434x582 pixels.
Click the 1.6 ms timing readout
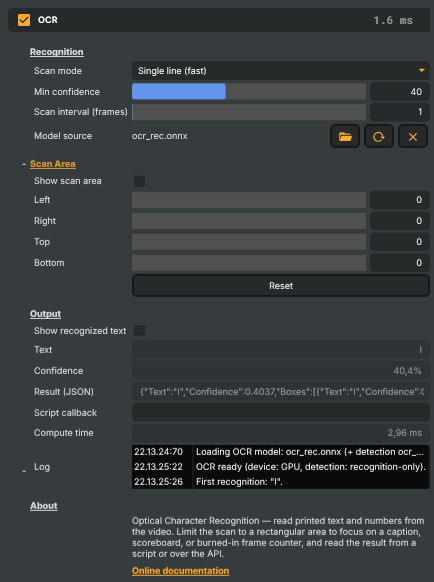[393, 20]
